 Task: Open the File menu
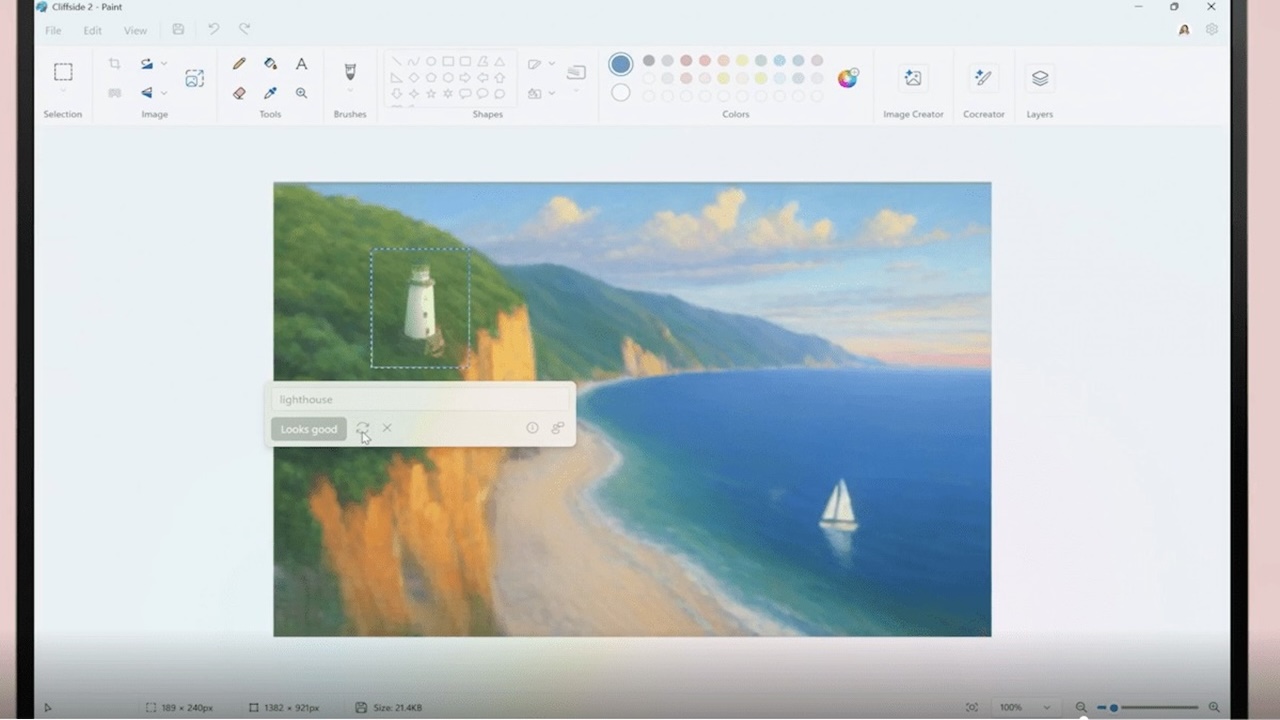(x=53, y=30)
